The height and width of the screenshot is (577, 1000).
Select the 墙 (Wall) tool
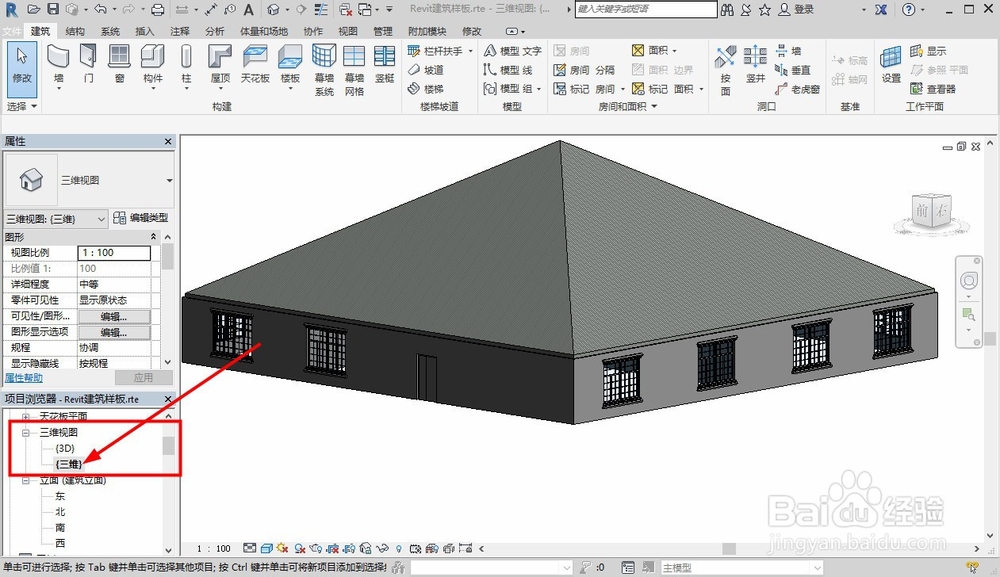pyautogui.click(x=58, y=66)
